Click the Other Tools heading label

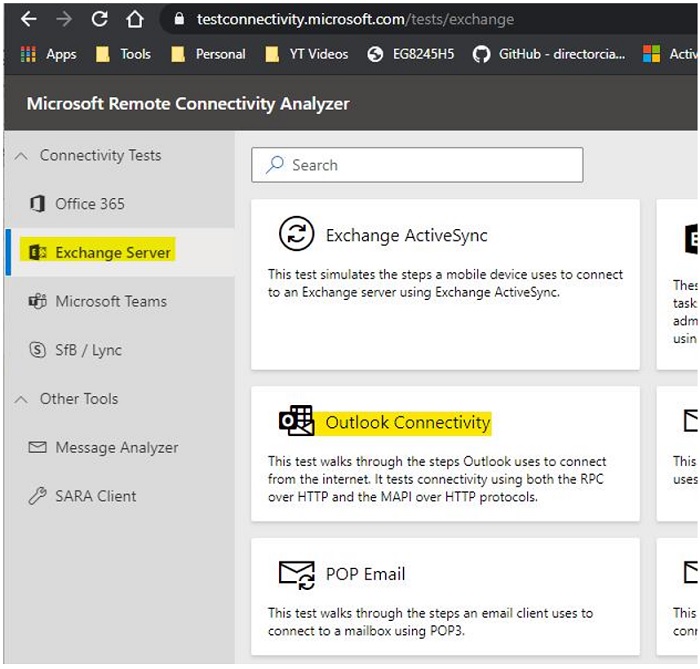click(79, 399)
